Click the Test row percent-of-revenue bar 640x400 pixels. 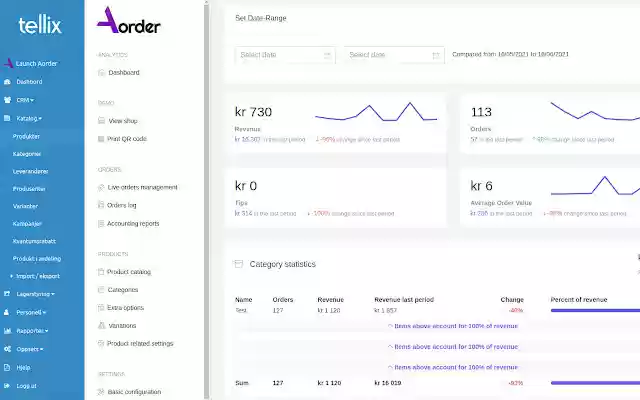[595, 311]
